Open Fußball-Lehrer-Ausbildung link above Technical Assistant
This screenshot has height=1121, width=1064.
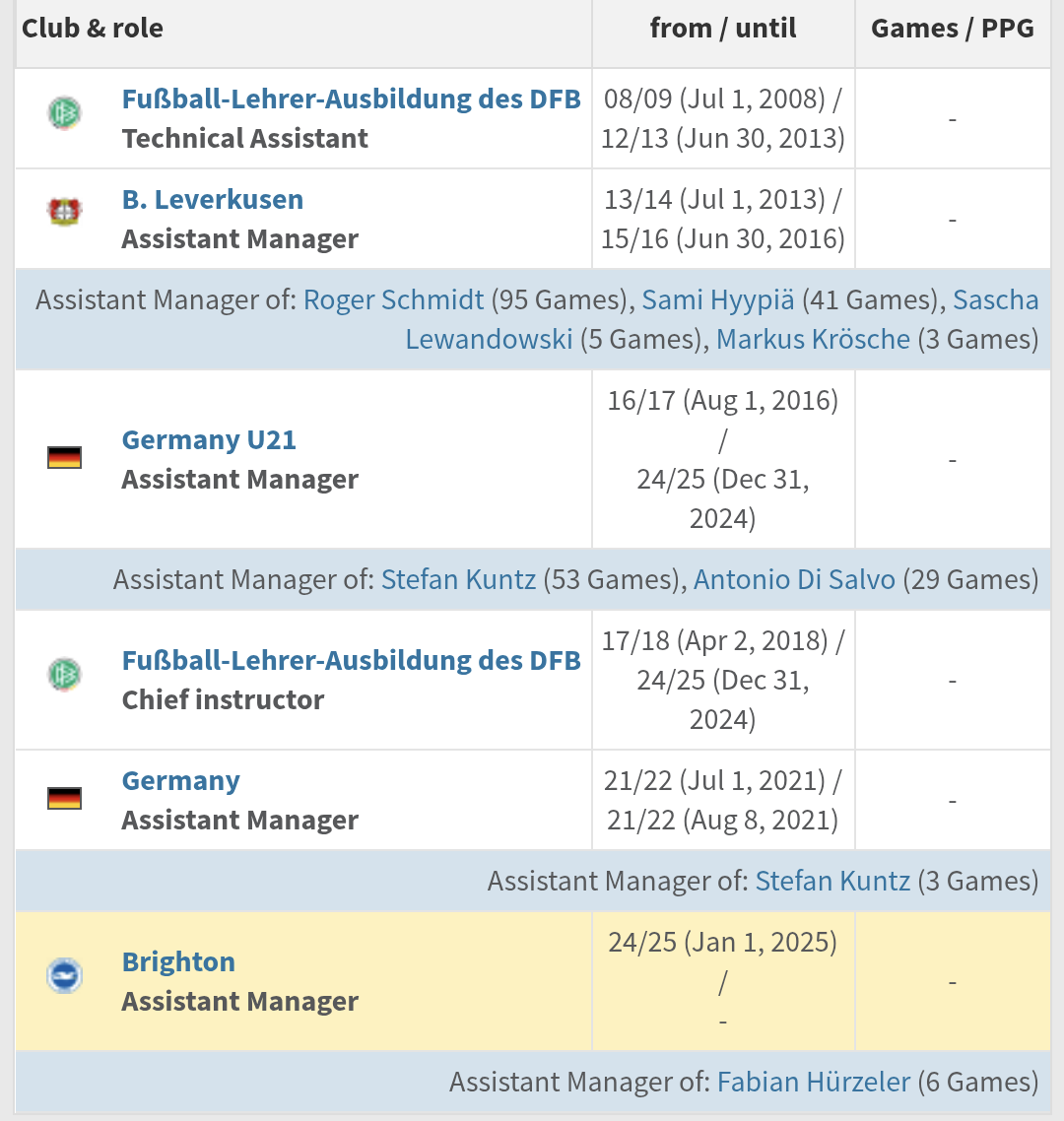click(x=351, y=99)
